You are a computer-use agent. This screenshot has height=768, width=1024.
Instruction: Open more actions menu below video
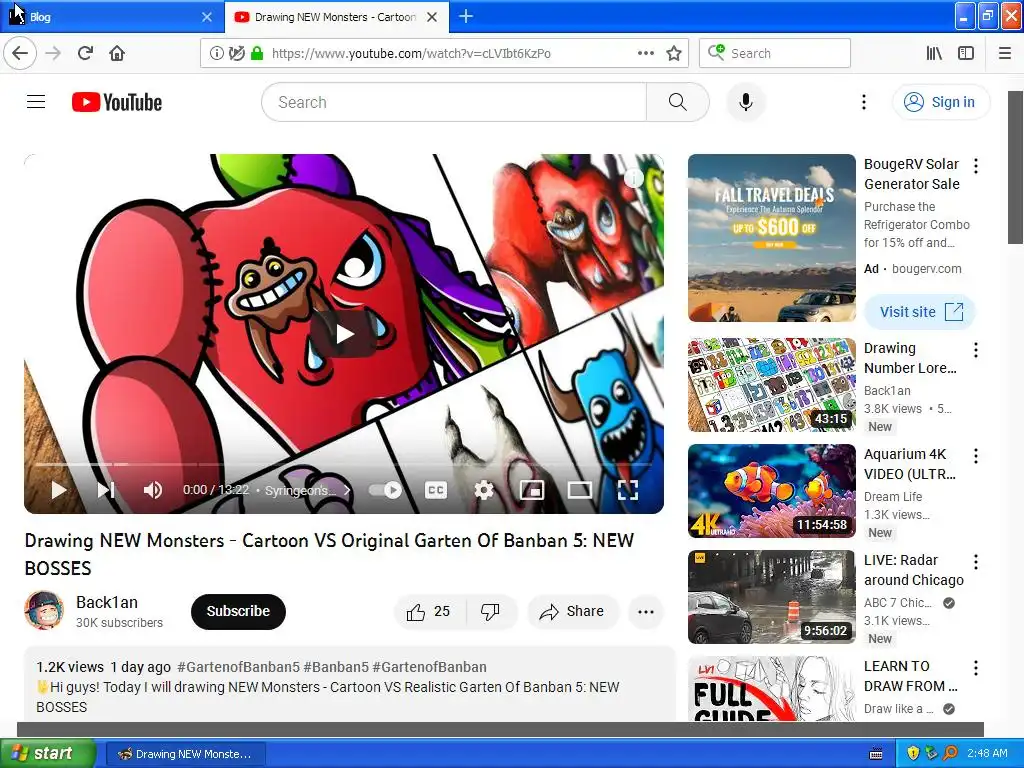click(646, 611)
